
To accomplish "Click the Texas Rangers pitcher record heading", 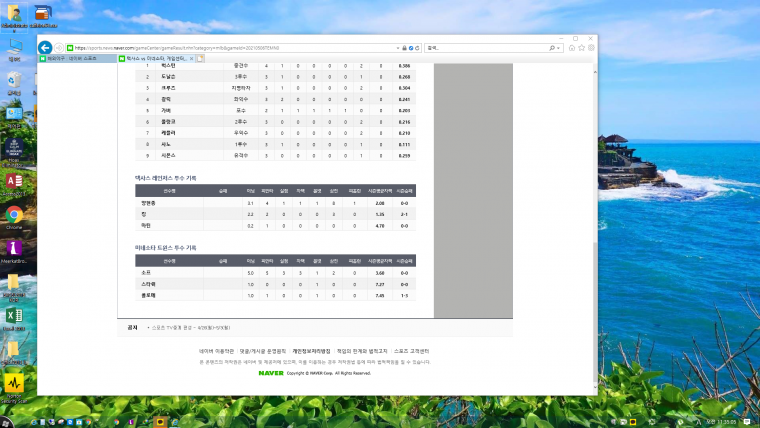I will (x=166, y=178).
